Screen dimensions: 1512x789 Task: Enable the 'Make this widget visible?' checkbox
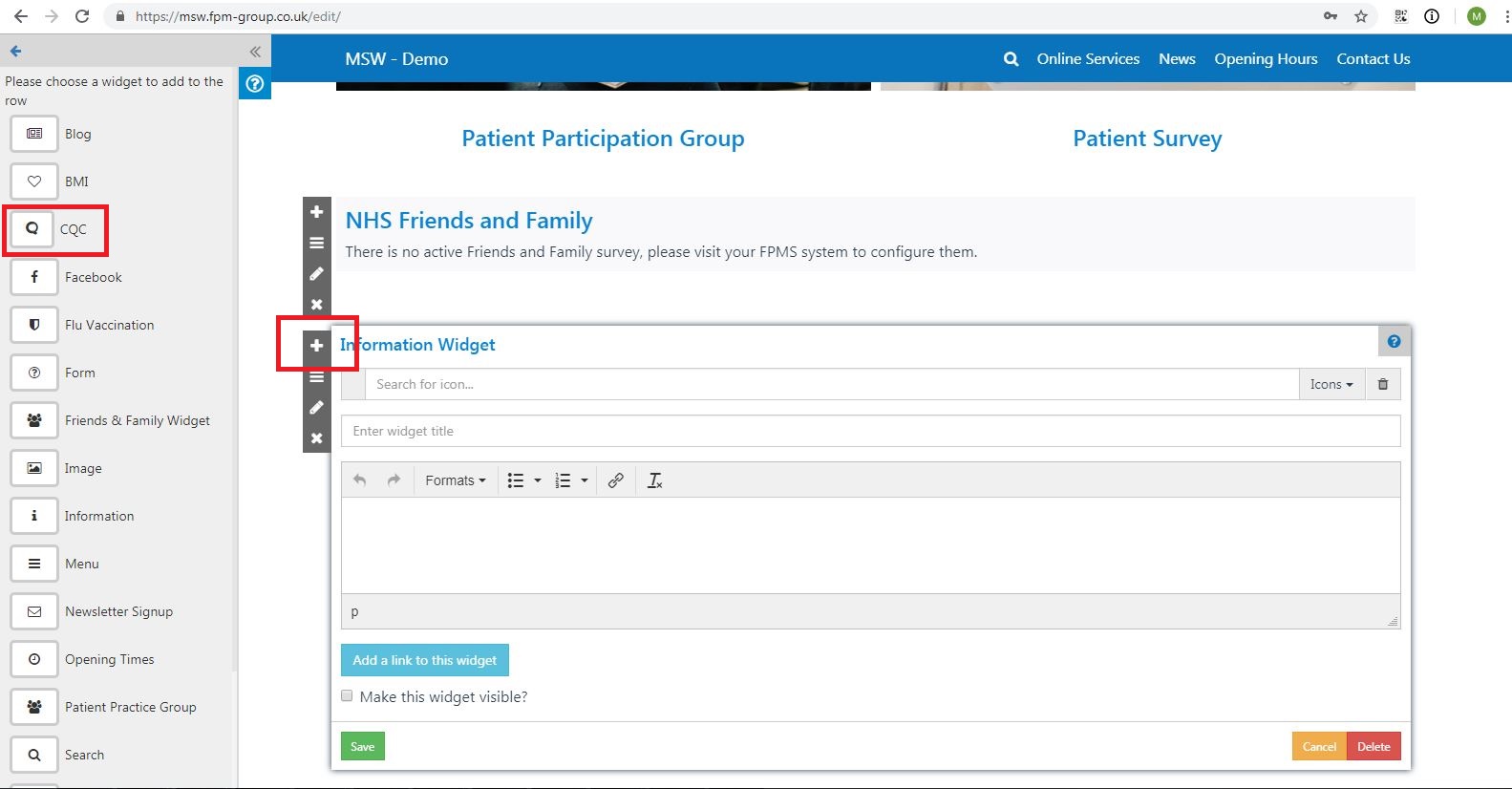click(x=347, y=696)
